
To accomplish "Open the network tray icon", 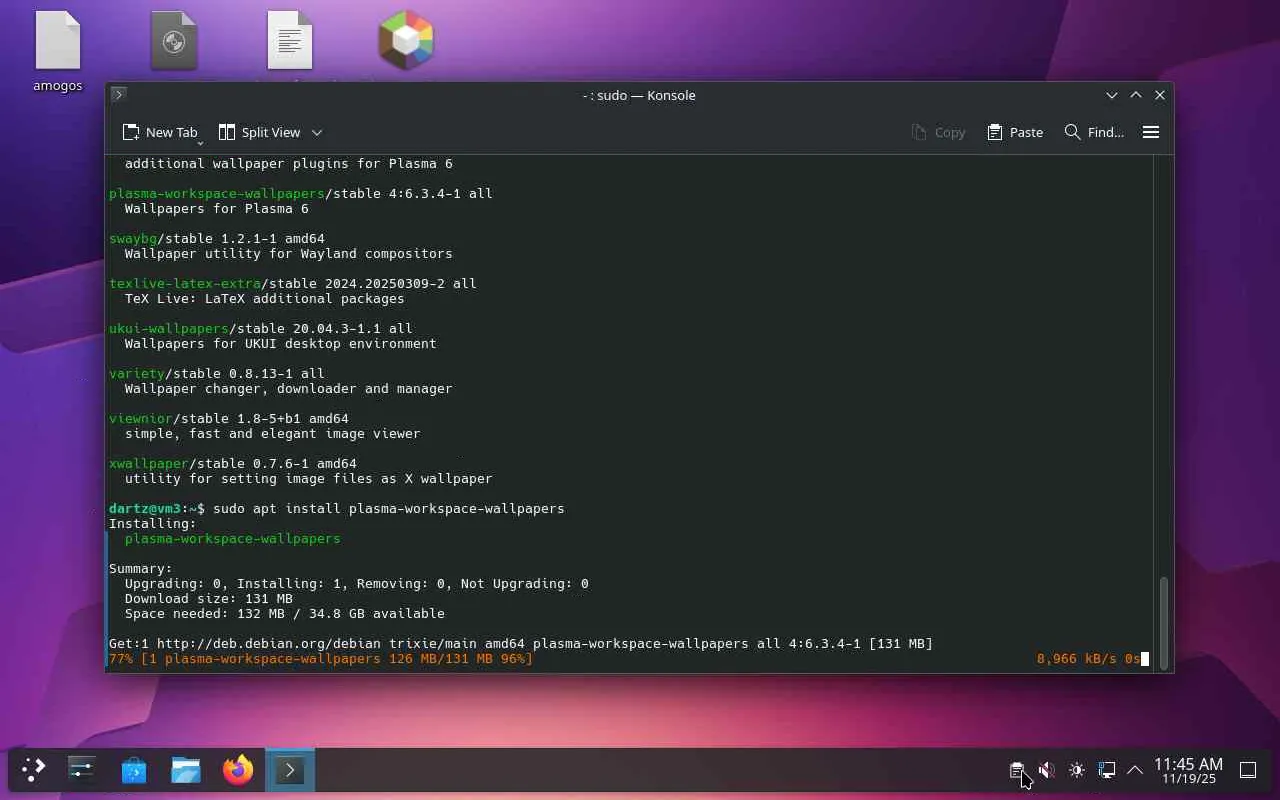I will pyautogui.click(x=1107, y=770).
